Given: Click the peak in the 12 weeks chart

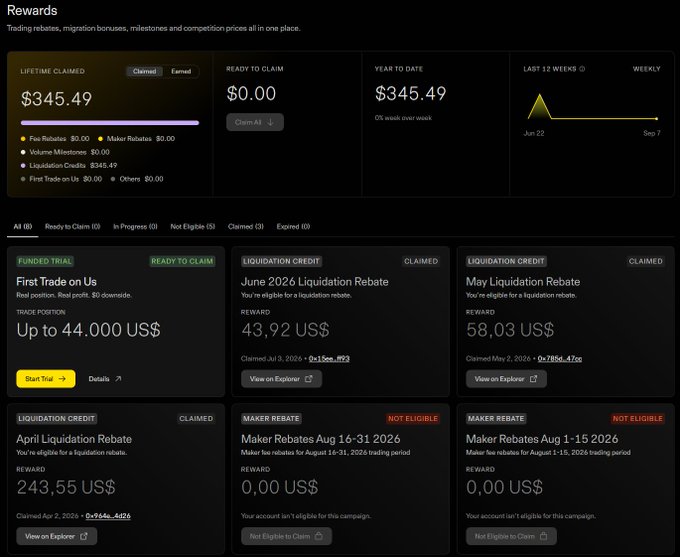Looking at the screenshot, I should [x=539, y=95].
